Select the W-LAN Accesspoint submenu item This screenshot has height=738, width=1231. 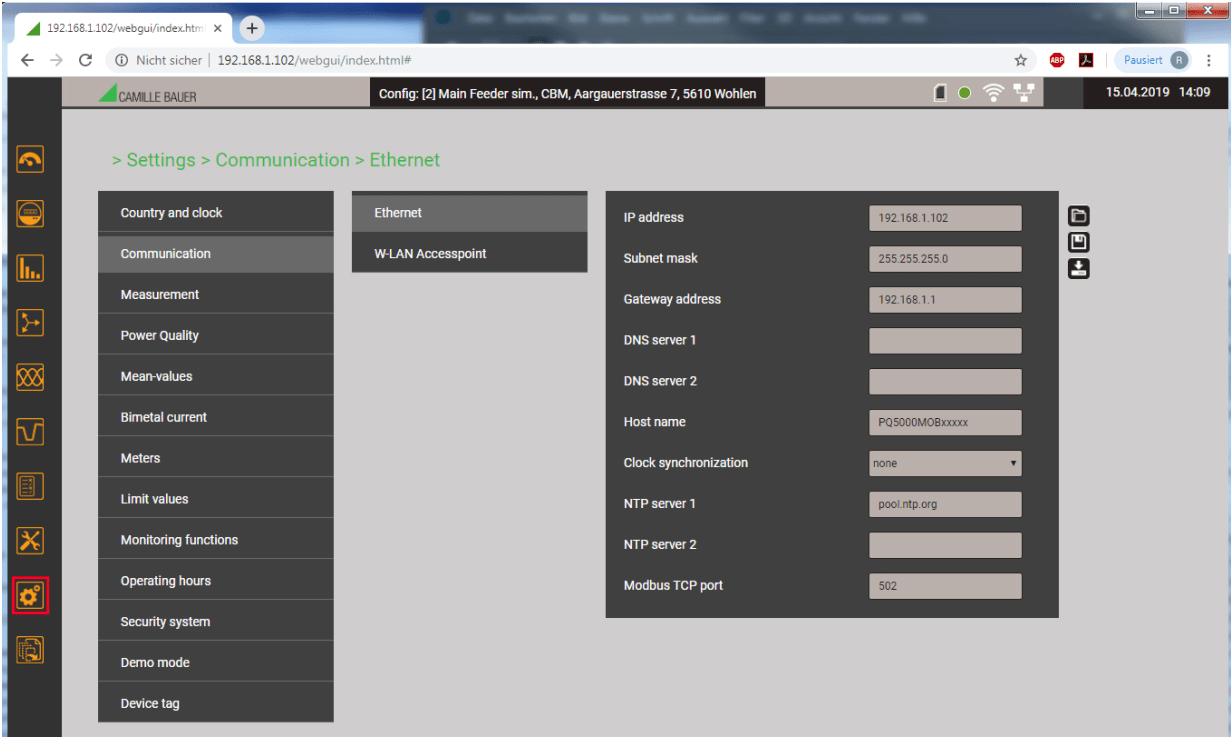click(x=469, y=254)
